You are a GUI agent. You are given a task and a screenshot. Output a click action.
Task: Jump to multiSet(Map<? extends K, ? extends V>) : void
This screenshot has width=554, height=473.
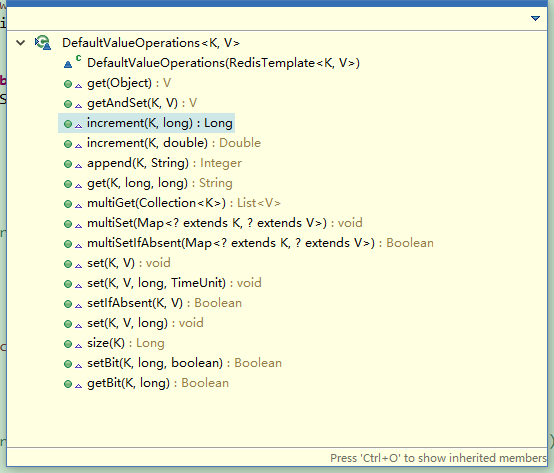[x=225, y=223]
